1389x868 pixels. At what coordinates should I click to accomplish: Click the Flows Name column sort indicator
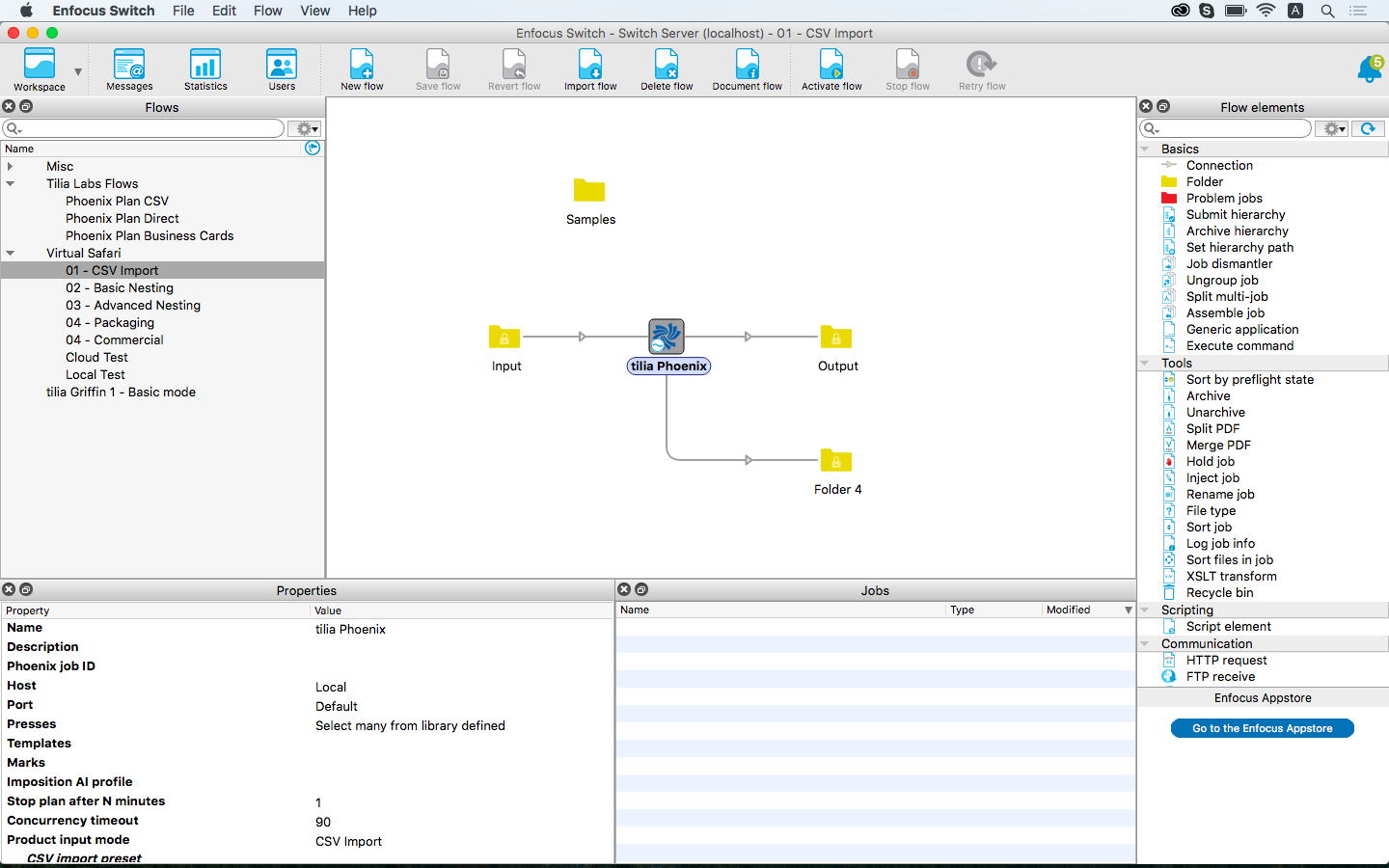click(313, 148)
